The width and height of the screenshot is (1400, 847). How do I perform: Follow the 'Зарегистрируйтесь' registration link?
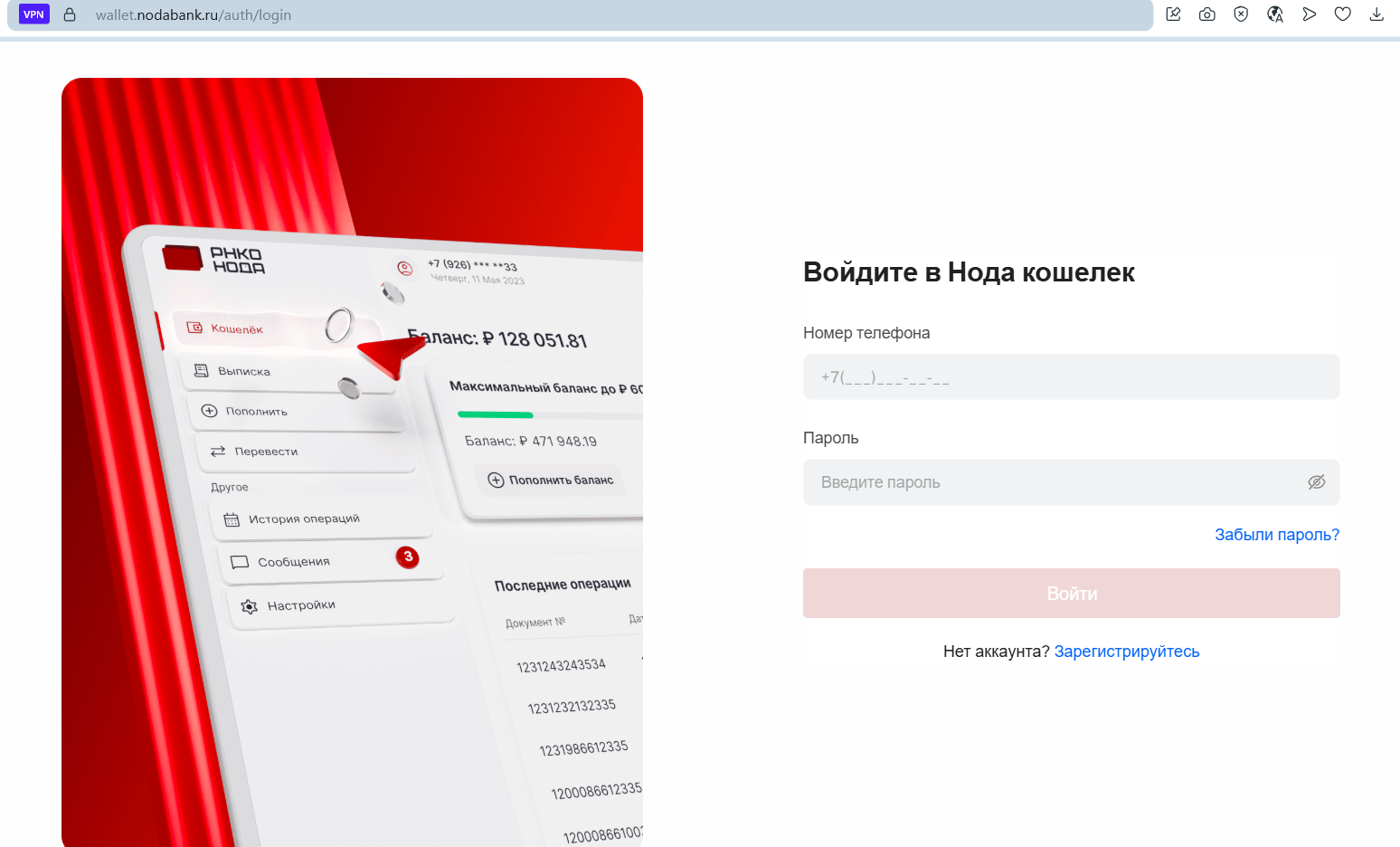1127,652
